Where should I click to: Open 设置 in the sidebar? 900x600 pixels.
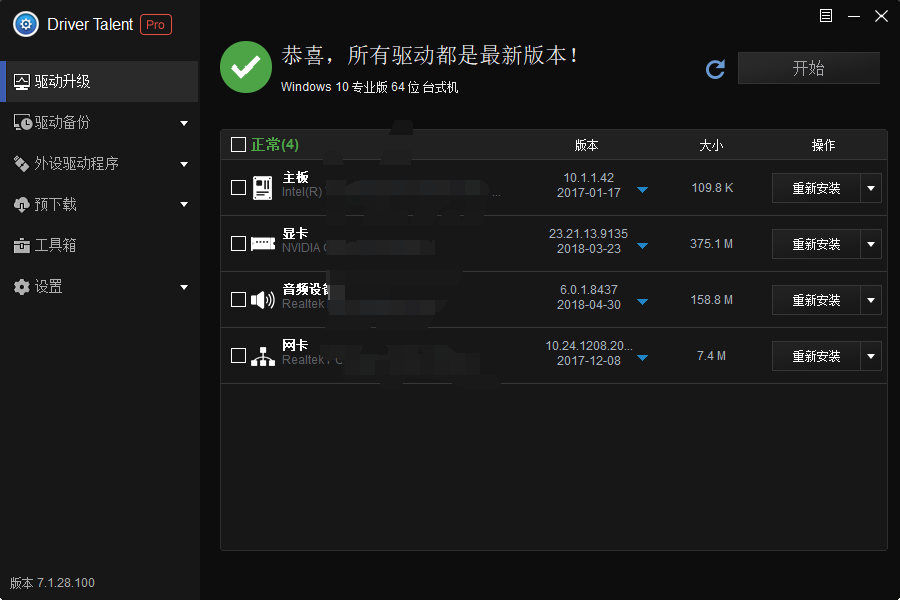coord(99,287)
